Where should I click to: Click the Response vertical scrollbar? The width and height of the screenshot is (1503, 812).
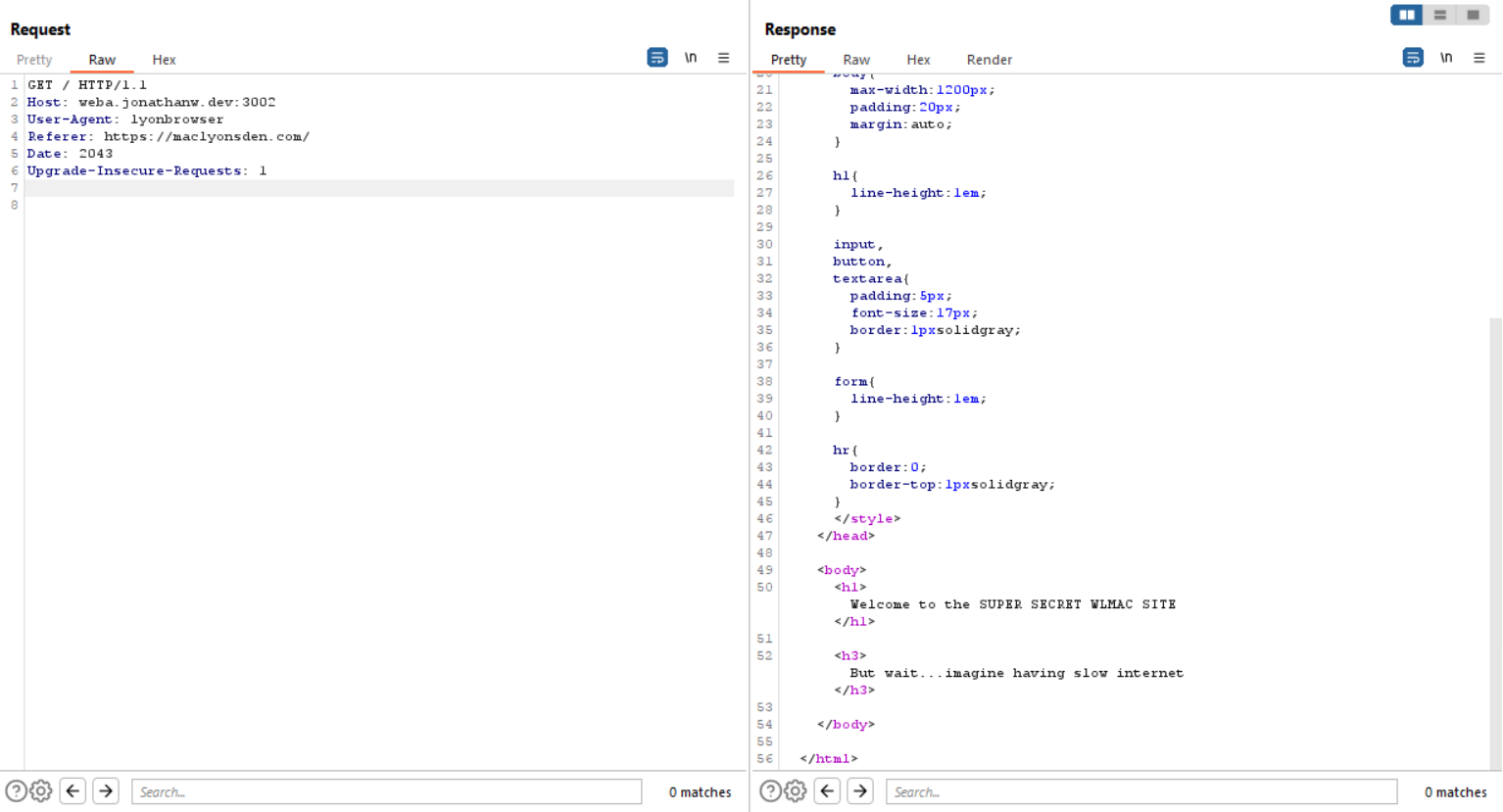(x=1495, y=544)
